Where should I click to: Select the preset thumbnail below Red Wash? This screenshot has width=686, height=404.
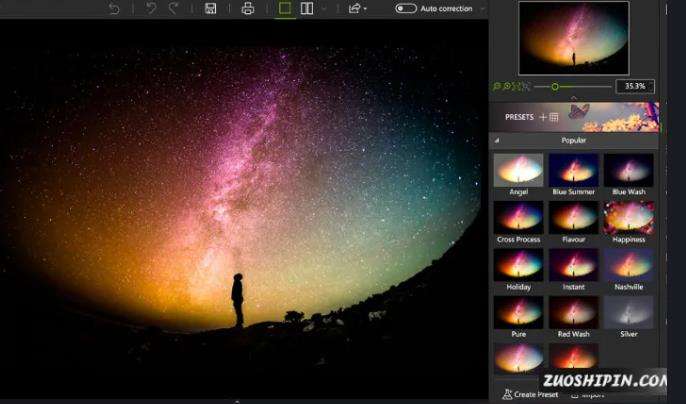point(574,356)
